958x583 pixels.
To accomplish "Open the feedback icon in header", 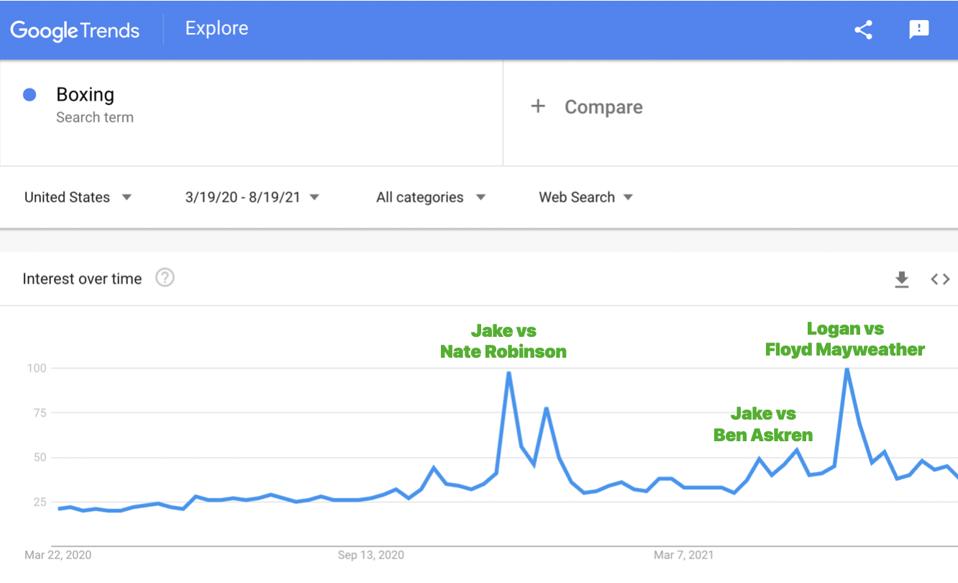I will (919, 30).
